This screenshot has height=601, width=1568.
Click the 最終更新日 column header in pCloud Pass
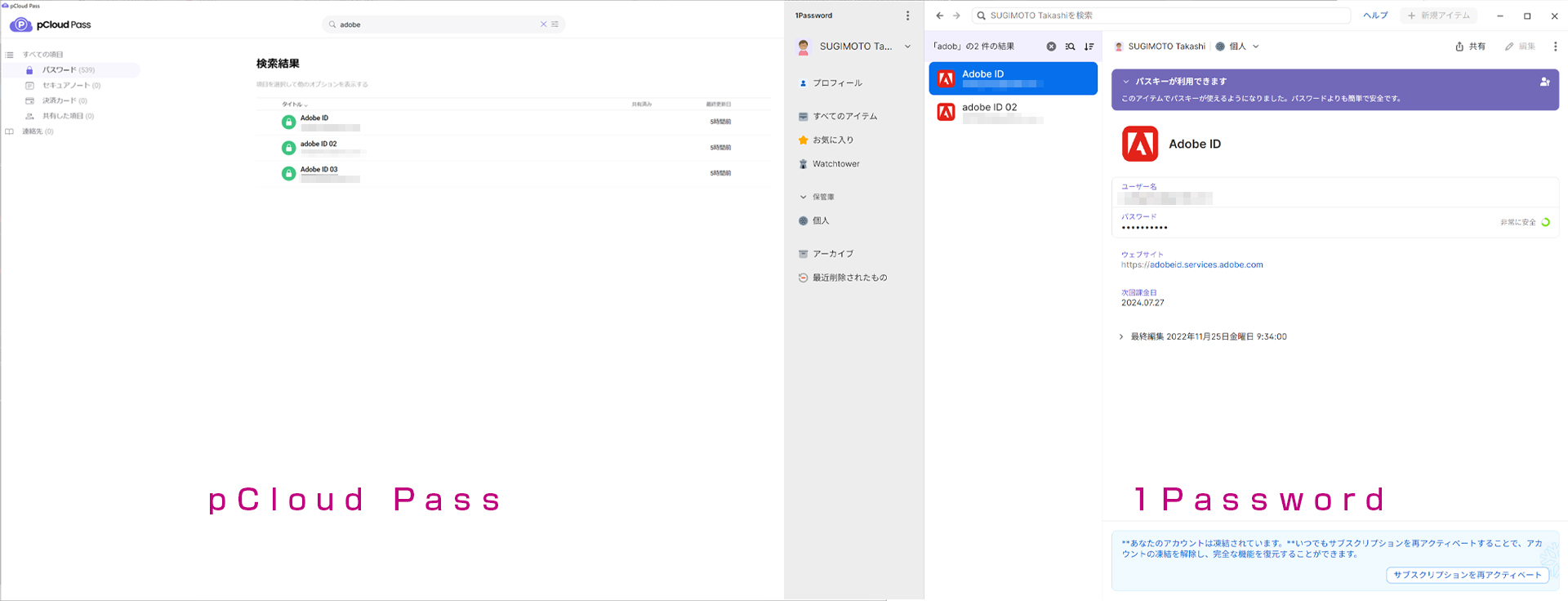pyautogui.click(x=719, y=105)
